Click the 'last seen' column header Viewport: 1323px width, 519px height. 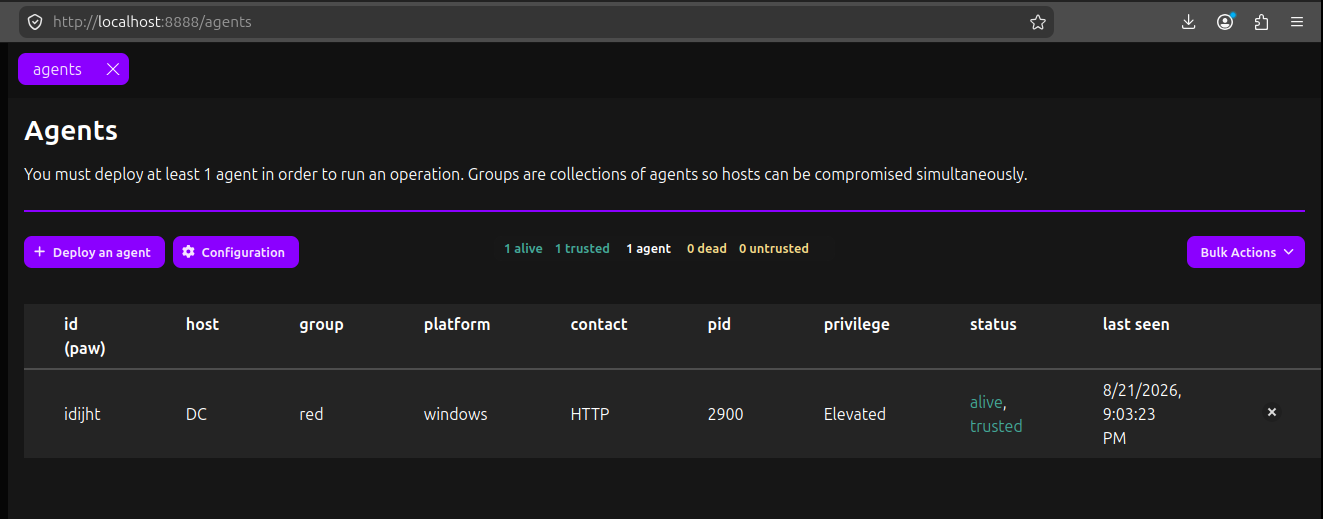pos(1136,324)
